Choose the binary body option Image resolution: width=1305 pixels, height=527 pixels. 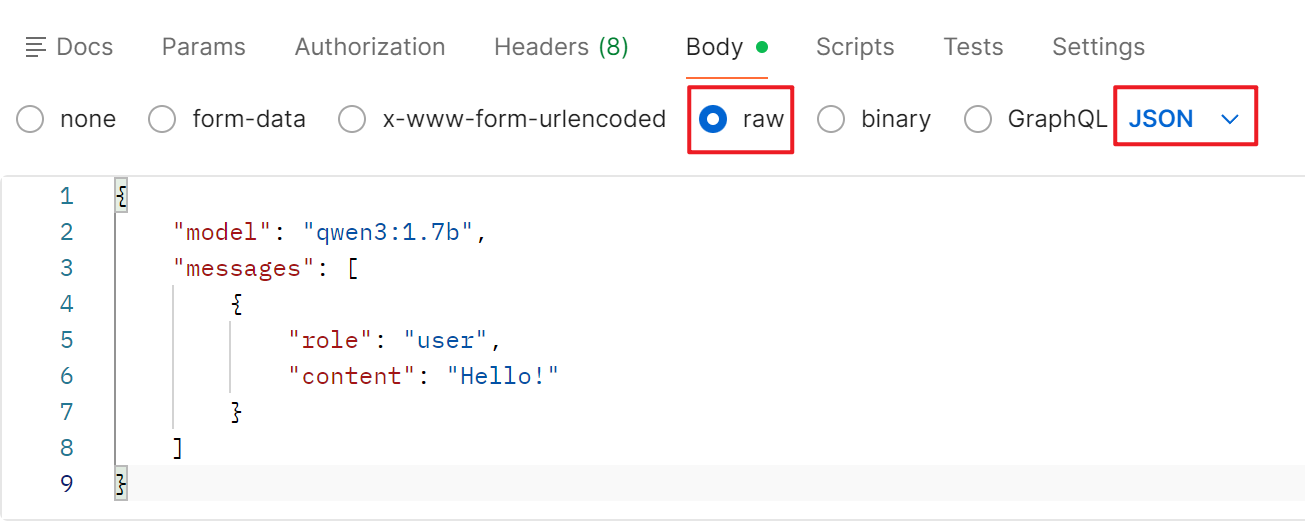[831, 120]
